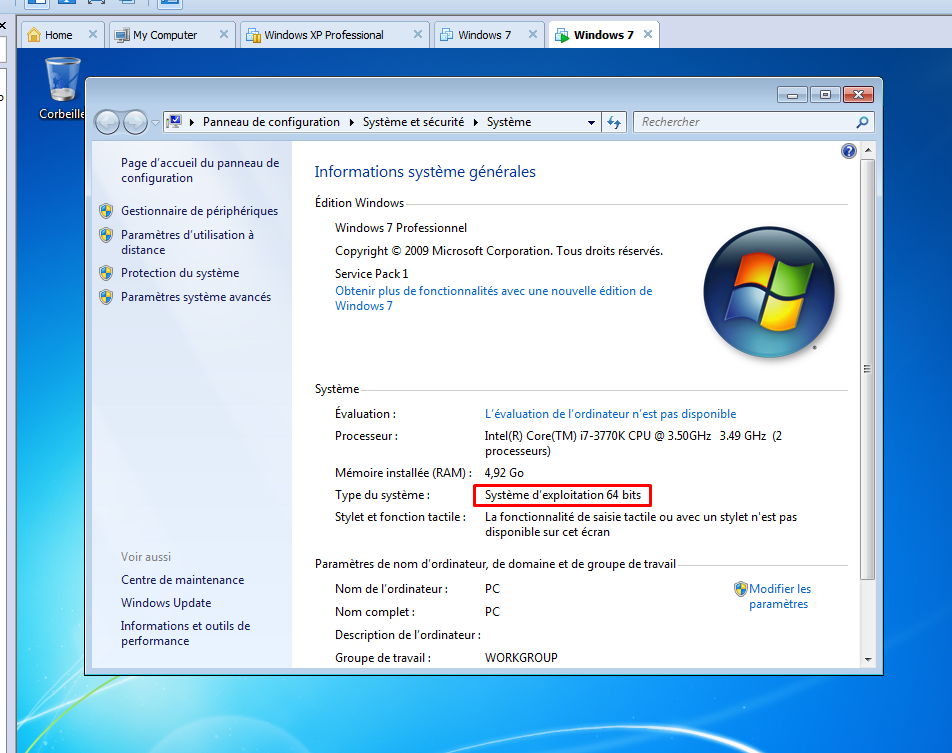Expand arrow before Panneau de configuration
The width and height of the screenshot is (952, 753).
coord(192,122)
